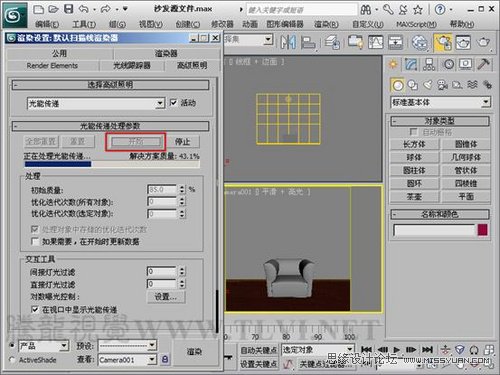The image size is (500, 375).
Task: Open the Layer Manager icon
Action: click(332, 42)
